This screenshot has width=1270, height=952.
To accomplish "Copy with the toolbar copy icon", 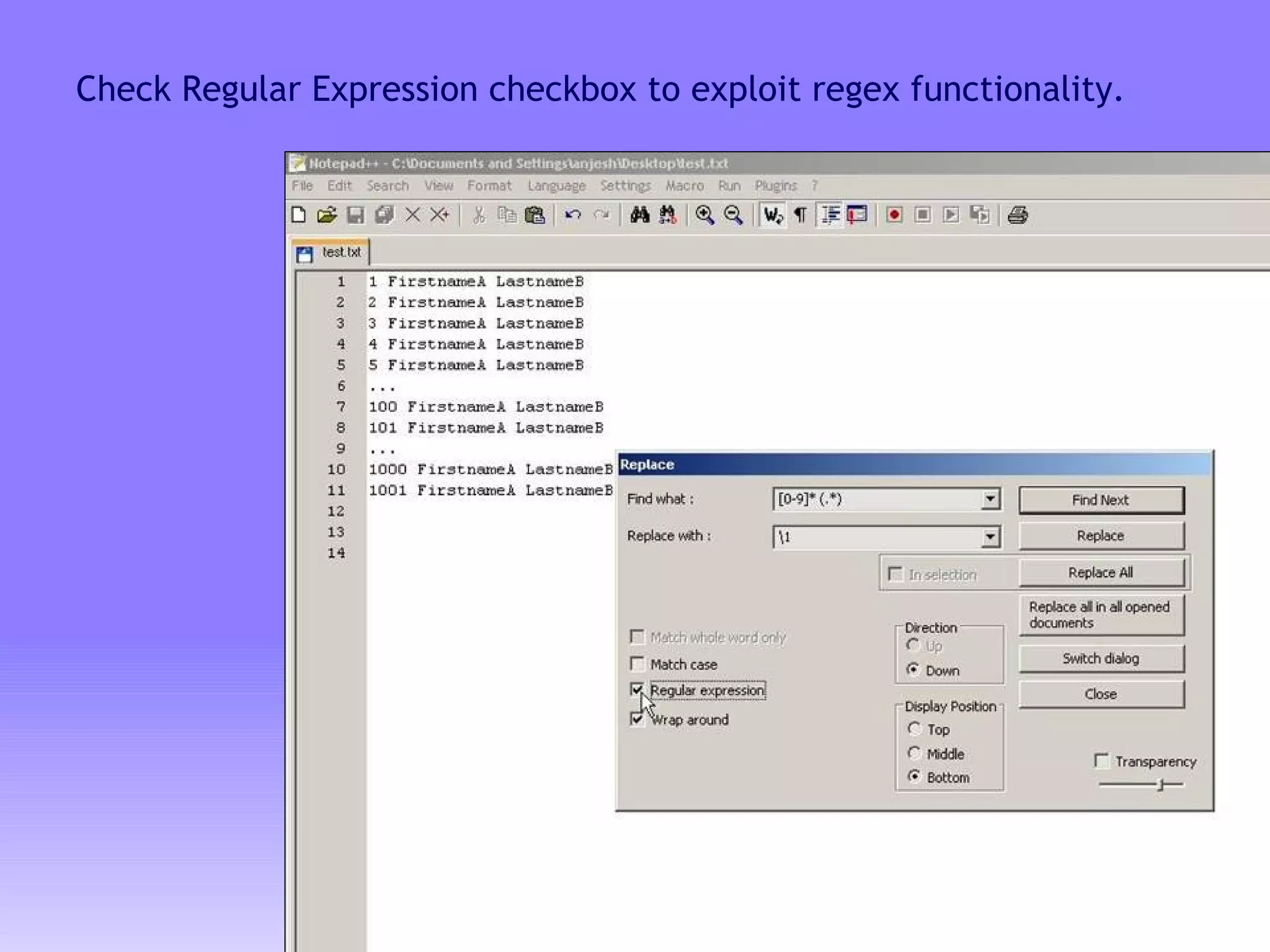I will pyautogui.click(x=507, y=215).
